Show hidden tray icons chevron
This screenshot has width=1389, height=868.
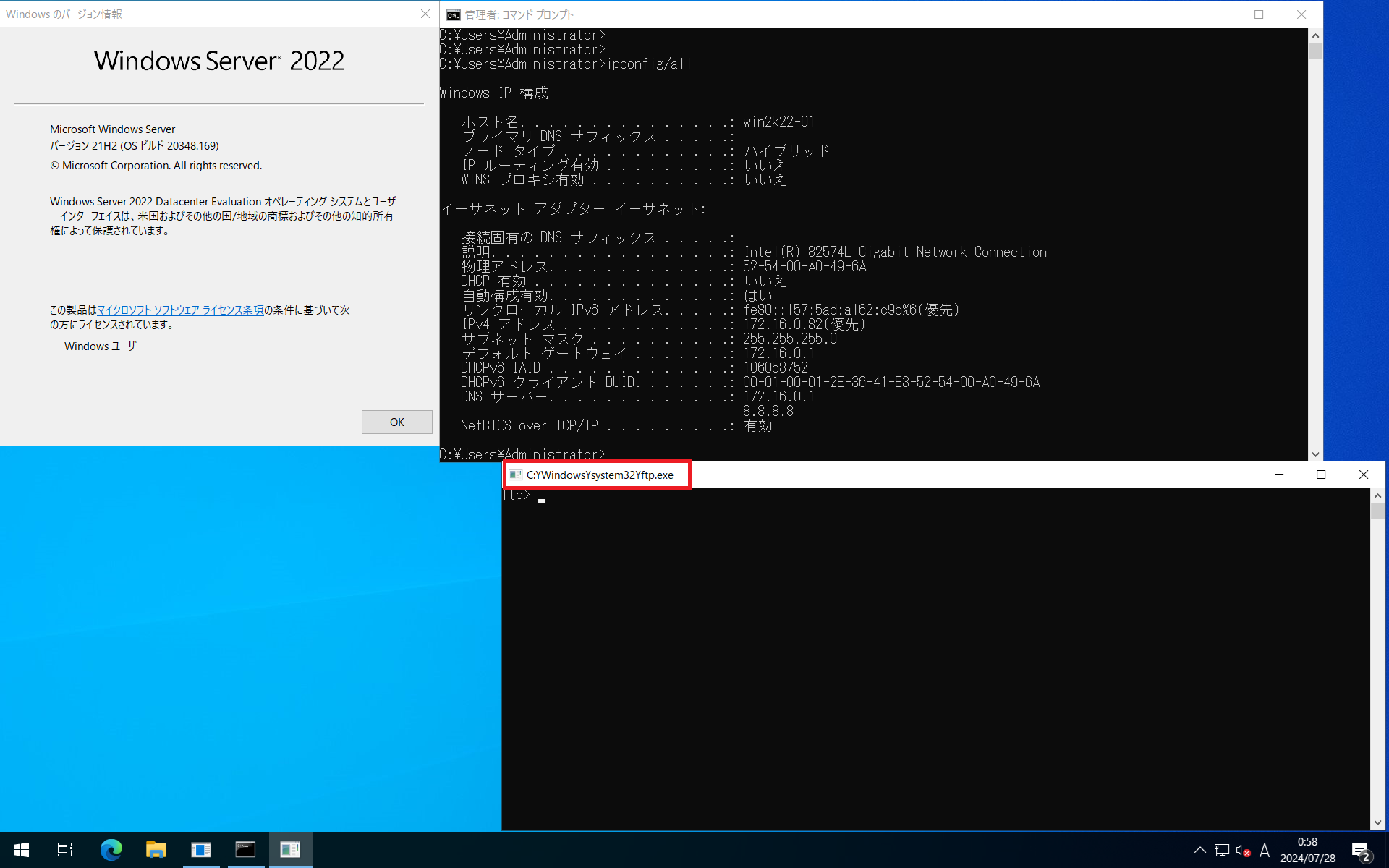click(x=1200, y=851)
